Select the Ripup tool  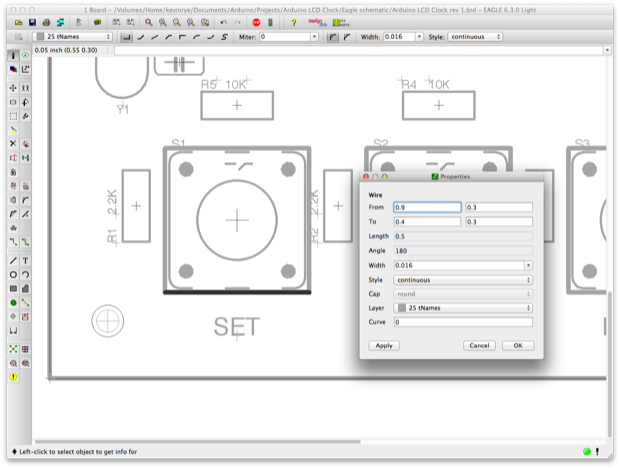(26, 242)
